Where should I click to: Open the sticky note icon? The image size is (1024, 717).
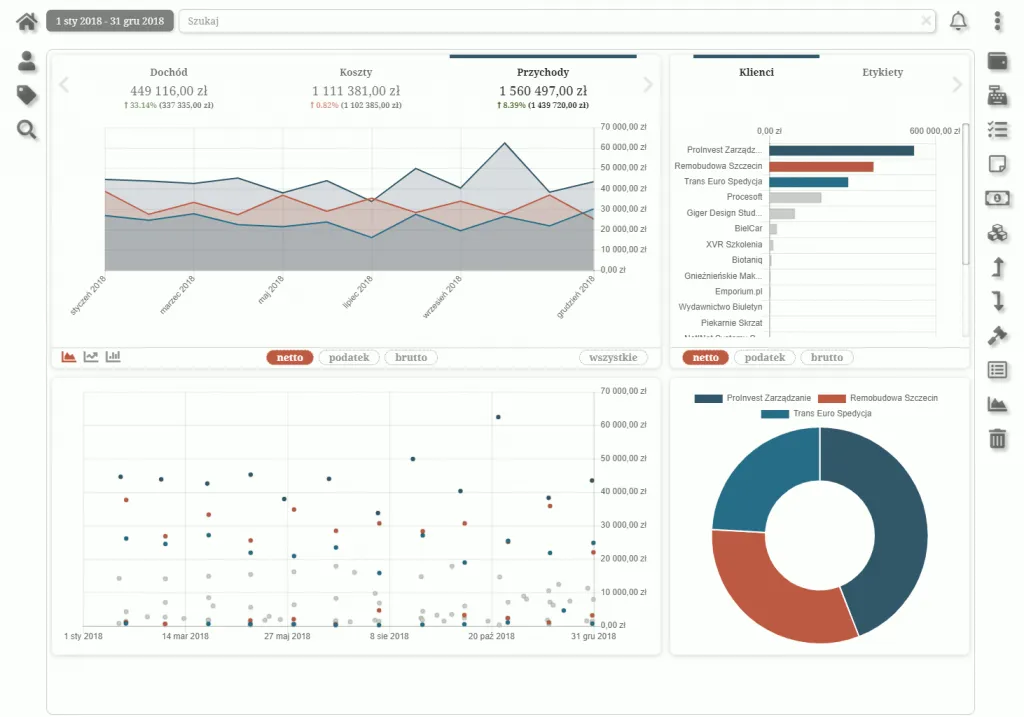997,164
